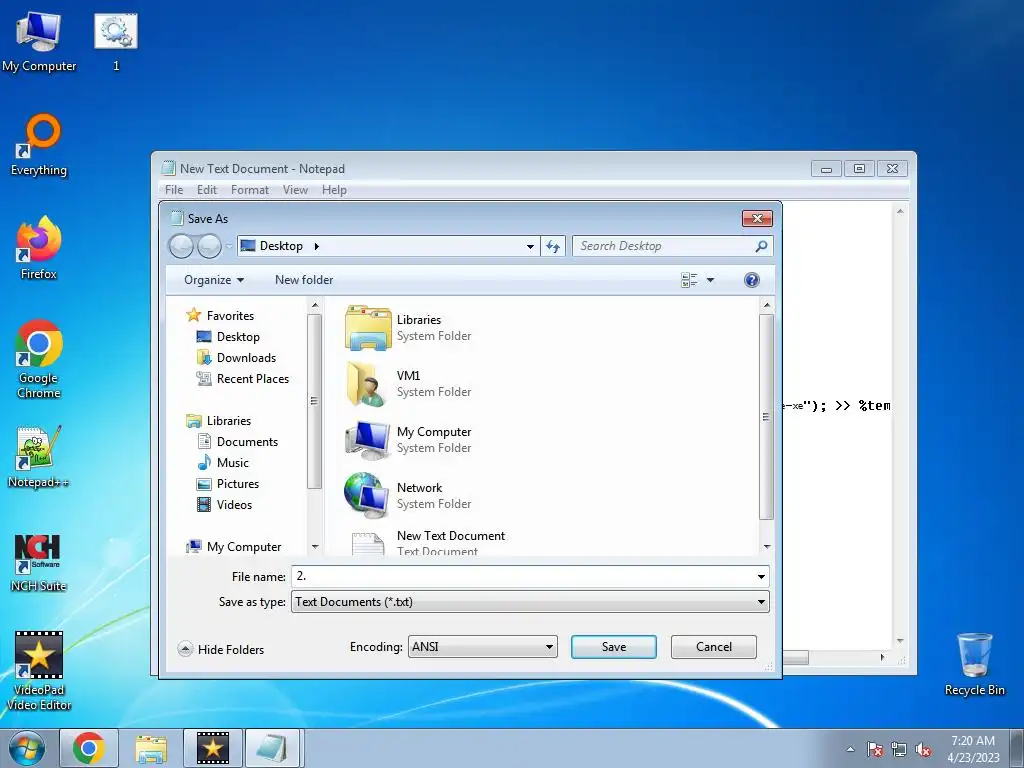Open the Notepad View menu
This screenshot has width=1024, height=768.
click(295, 190)
